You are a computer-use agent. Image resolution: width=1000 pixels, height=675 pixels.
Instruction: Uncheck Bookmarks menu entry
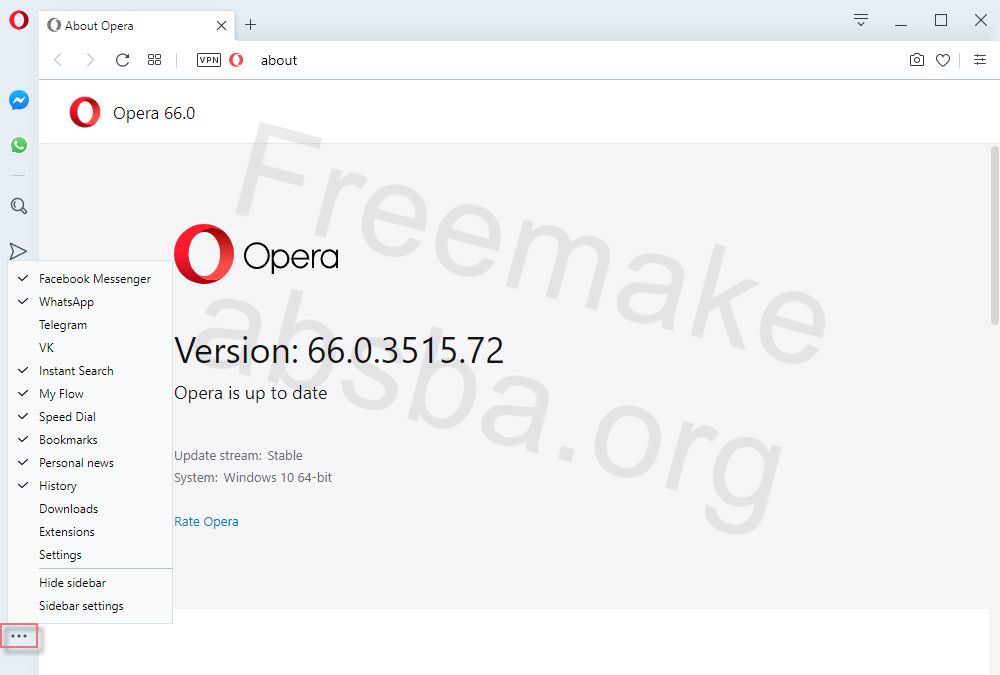coord(90,440)
